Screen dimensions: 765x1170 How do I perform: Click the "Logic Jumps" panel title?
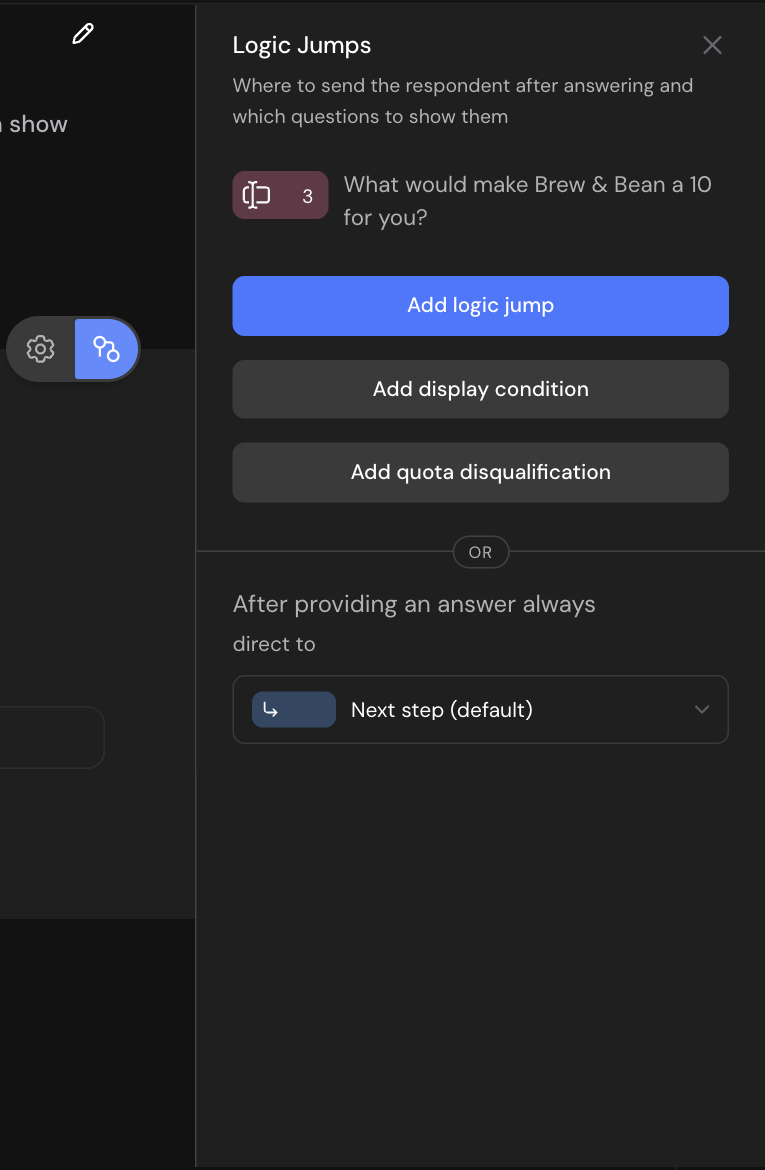(302, 46)
